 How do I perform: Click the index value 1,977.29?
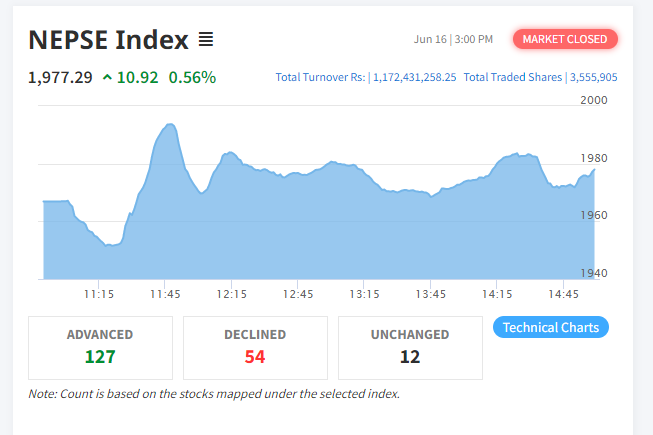[60, 77]
